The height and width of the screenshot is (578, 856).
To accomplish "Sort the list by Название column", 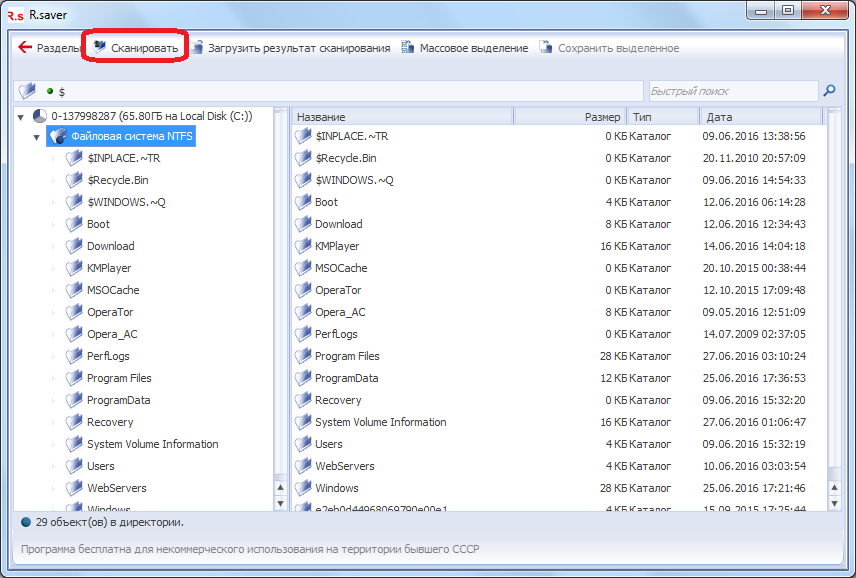I will [400, 117].
